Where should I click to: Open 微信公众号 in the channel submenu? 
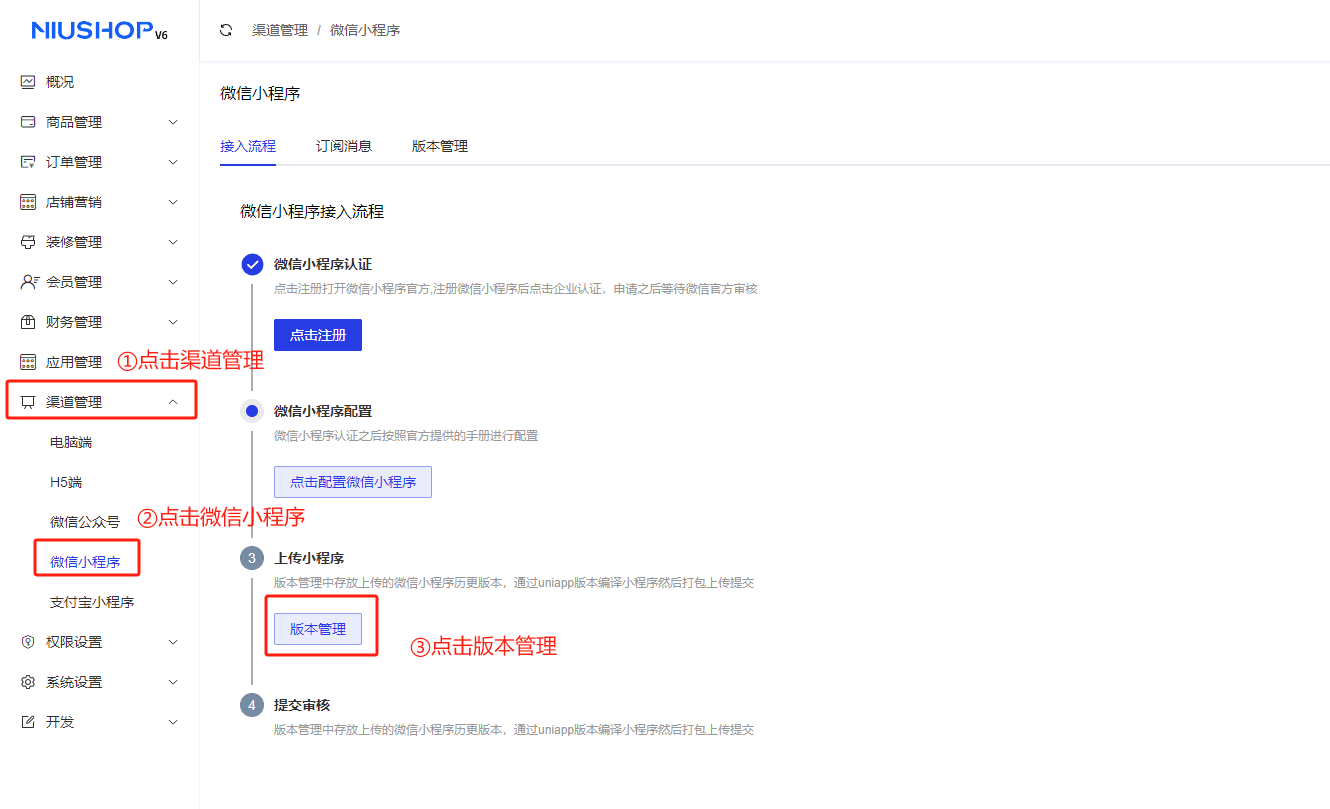(85, 522)
